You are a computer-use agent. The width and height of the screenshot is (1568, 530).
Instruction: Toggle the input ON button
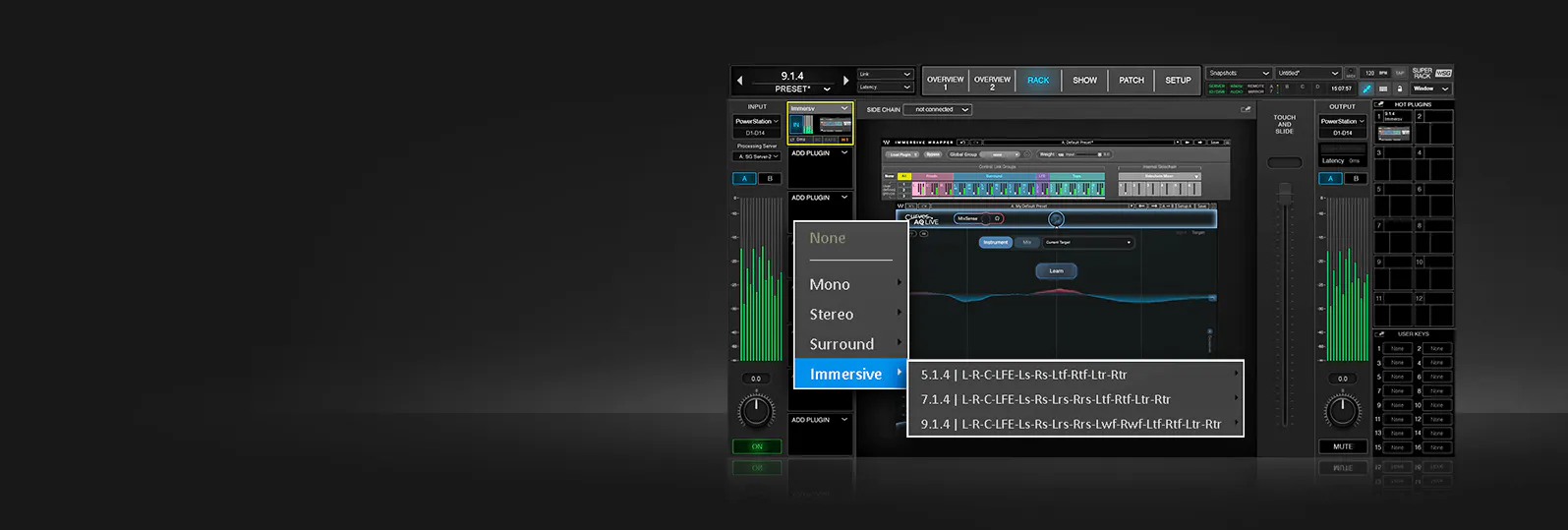pyautogui.click(x=757, y=446)
